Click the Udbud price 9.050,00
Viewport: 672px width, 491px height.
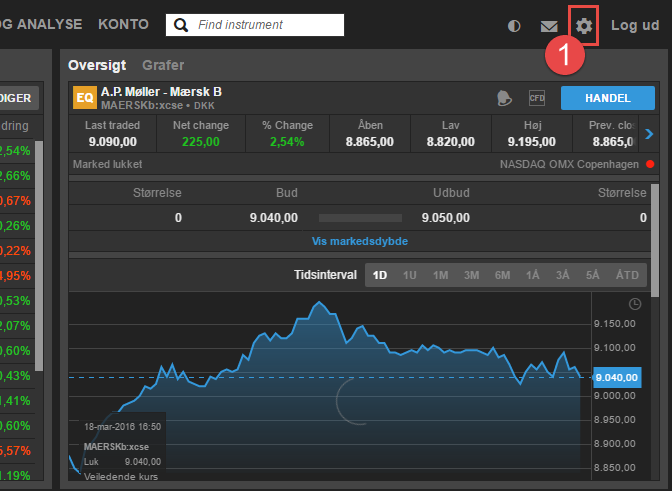point(446,218)
